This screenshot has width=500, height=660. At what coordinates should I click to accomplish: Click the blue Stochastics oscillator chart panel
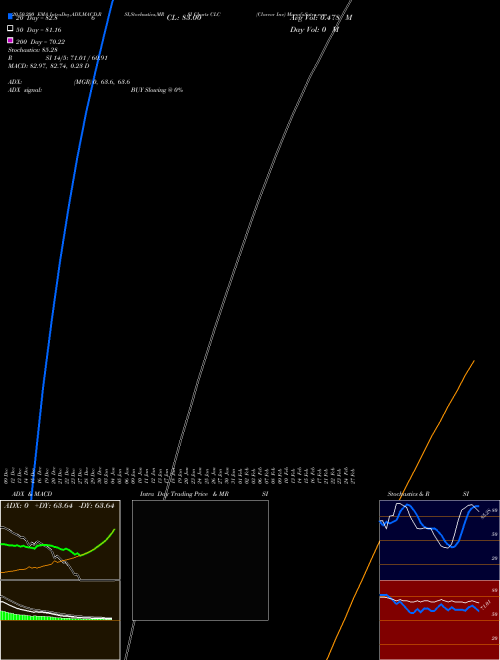click(439, 540)
